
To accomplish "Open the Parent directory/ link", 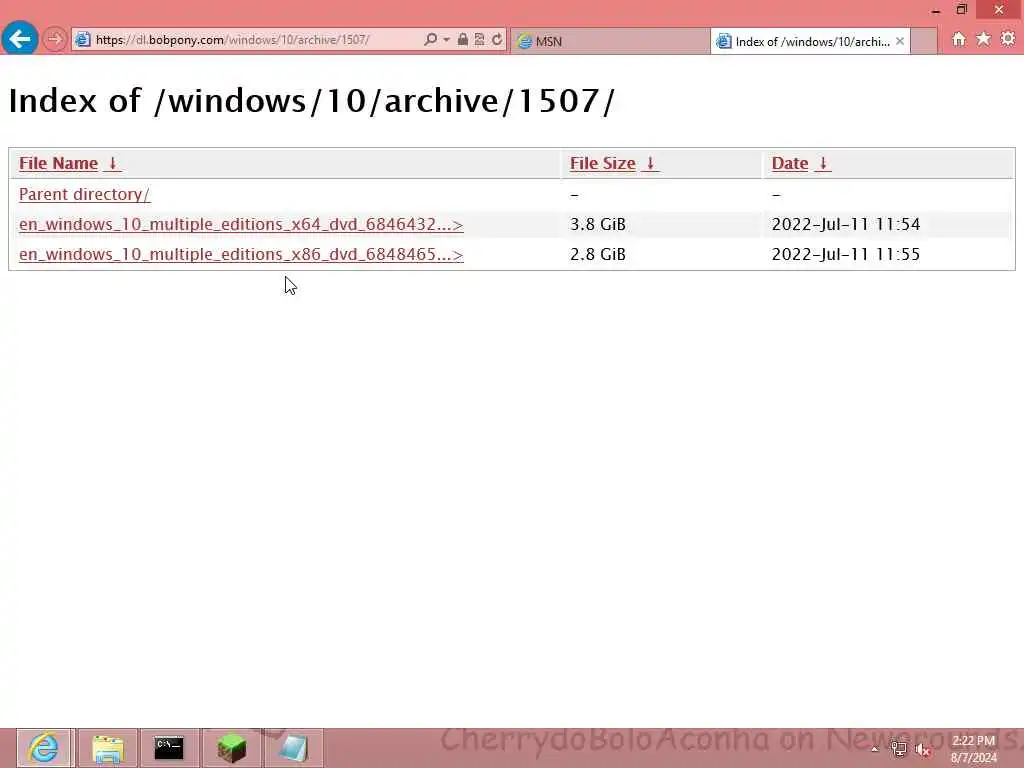I will click(84, 194).
